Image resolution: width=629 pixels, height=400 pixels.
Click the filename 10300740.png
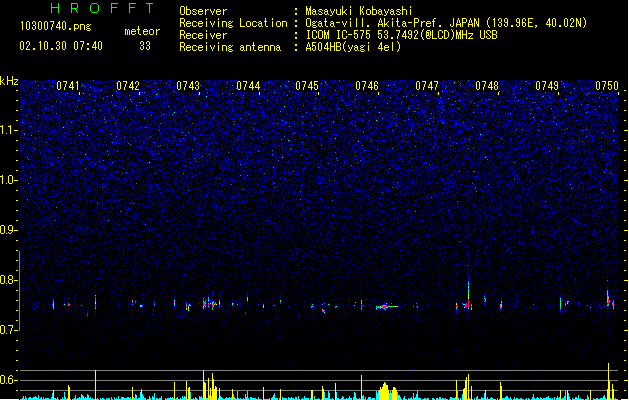tap(56, 26)
